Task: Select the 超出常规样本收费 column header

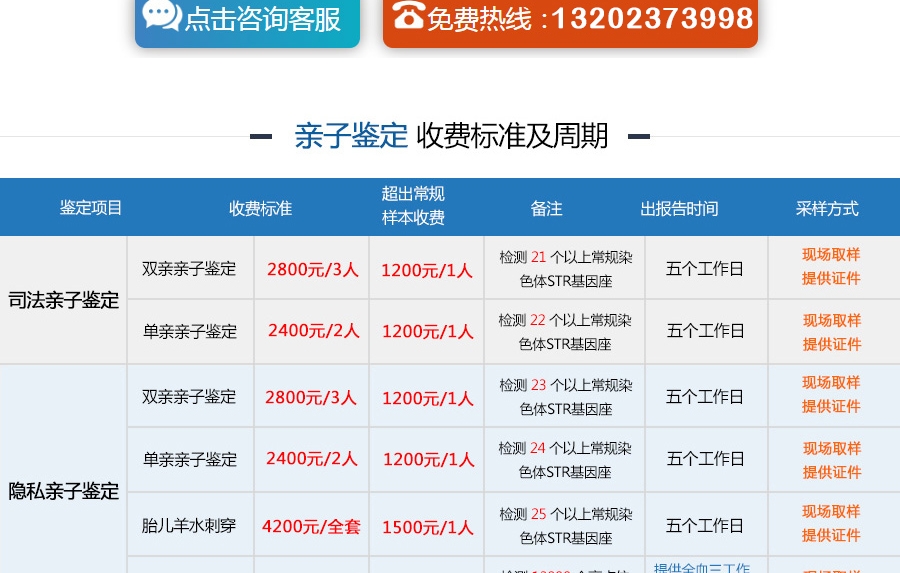Action: point(413,206)
